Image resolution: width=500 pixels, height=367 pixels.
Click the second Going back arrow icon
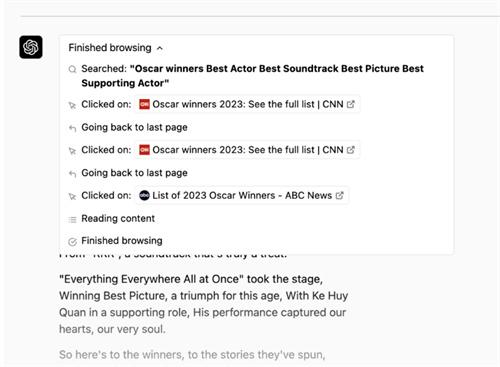pos(72,174)
